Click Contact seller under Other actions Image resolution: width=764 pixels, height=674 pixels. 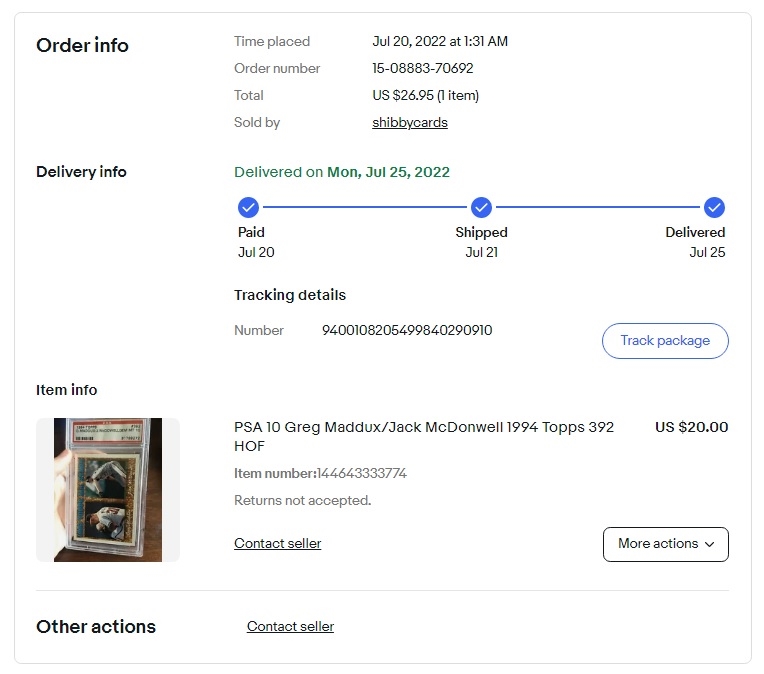click(x=290, y=626)
